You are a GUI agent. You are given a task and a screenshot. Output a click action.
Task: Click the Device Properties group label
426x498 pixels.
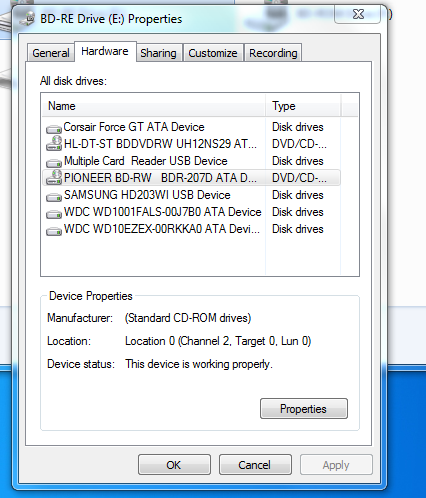click(91, 296)
